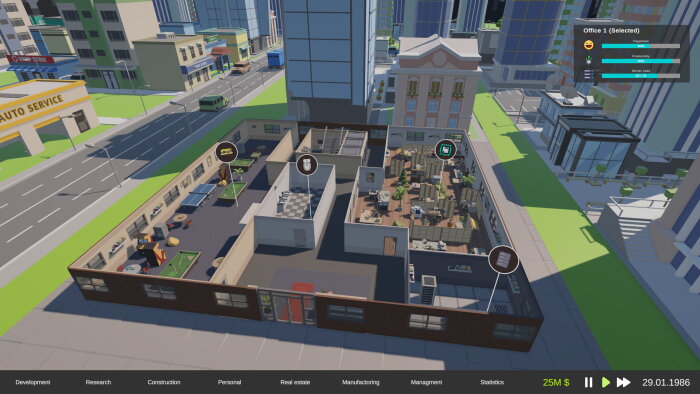The height and width of the screenshot is (394, 700).
Task: Click the productivity icon in office panel
Action: click(x=589, y=60)
